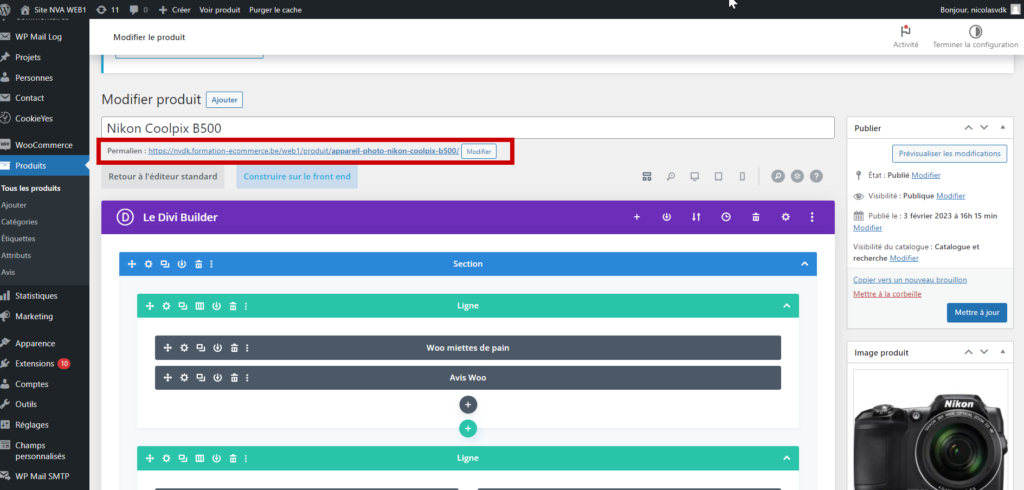1024x490 pixels.
Task: Open editing history clock icon in Divi header
Action: pos(726,217)
